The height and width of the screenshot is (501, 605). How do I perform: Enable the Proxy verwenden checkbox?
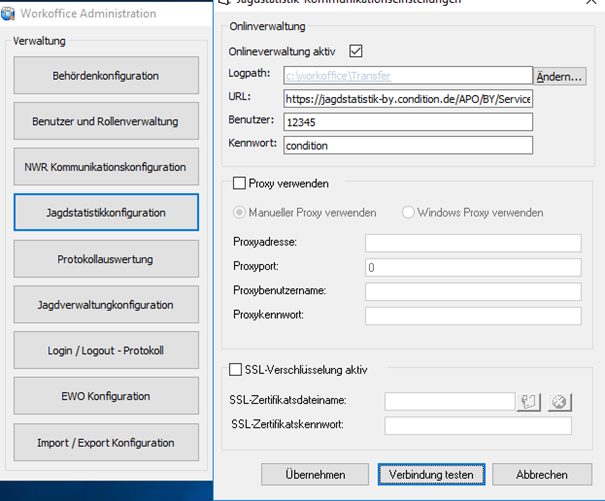pyautogui.click(x=239, y=183)
